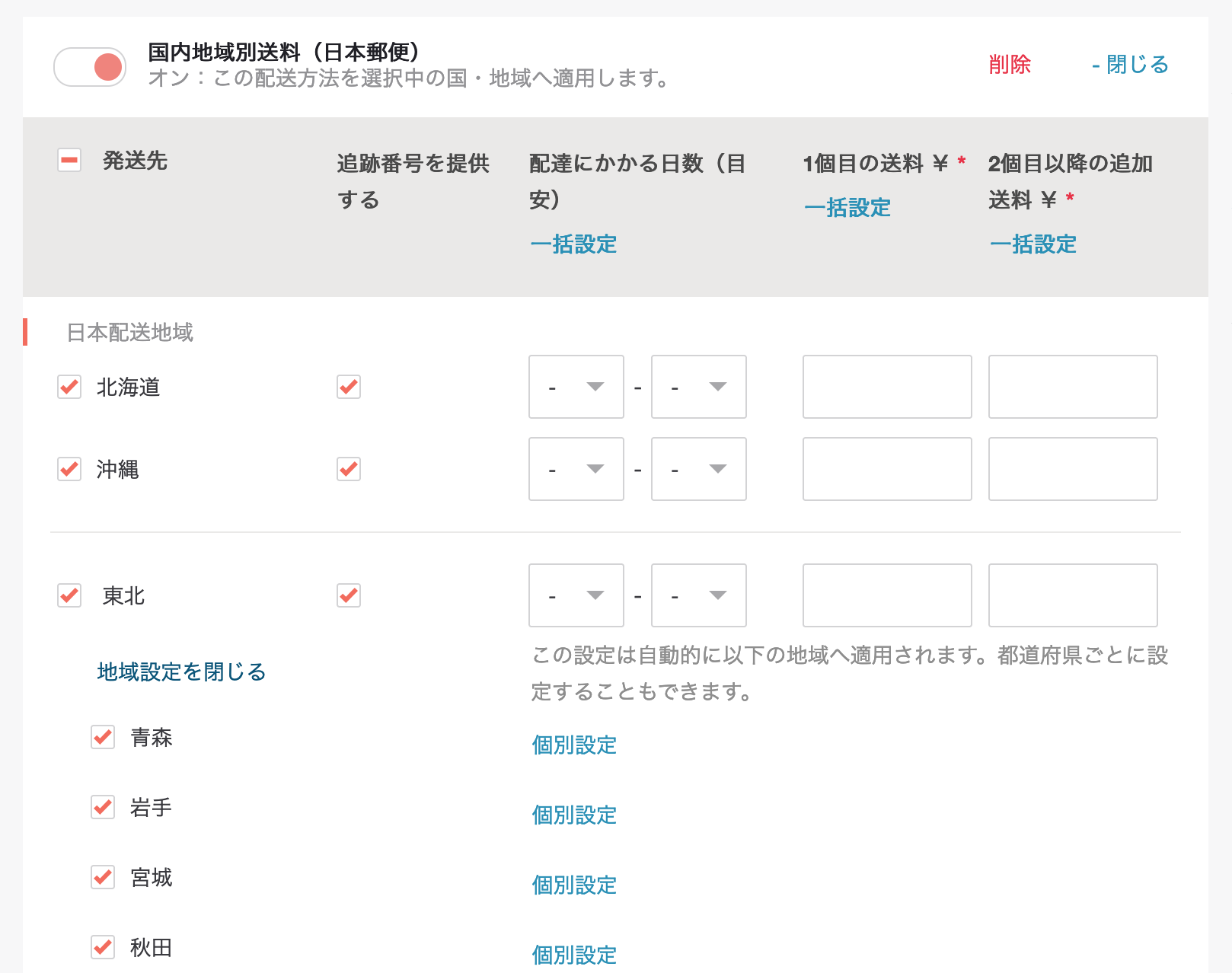This screenshot has height=973, width=1232.
Task: Open 個別設定 for 秋田
Action: [574, 955]
